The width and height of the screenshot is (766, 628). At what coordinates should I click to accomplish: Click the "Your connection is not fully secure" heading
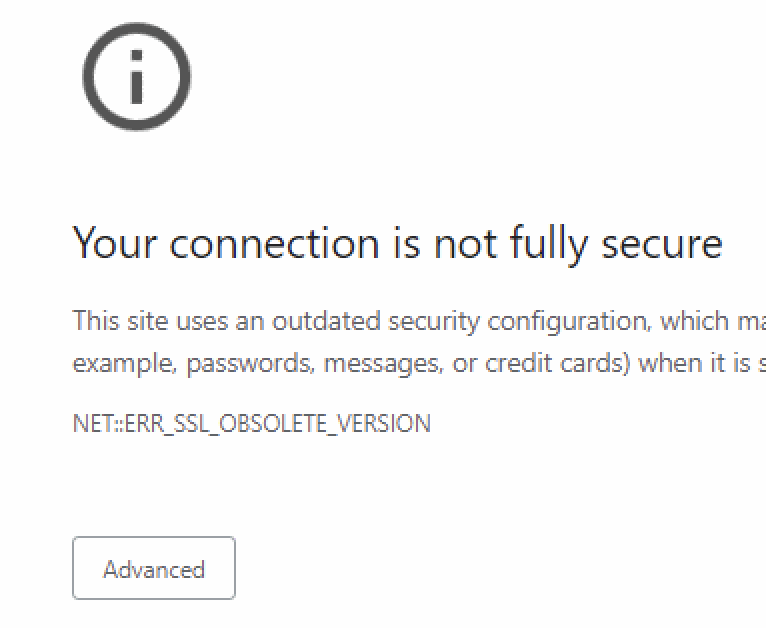(x=397, y=244)
